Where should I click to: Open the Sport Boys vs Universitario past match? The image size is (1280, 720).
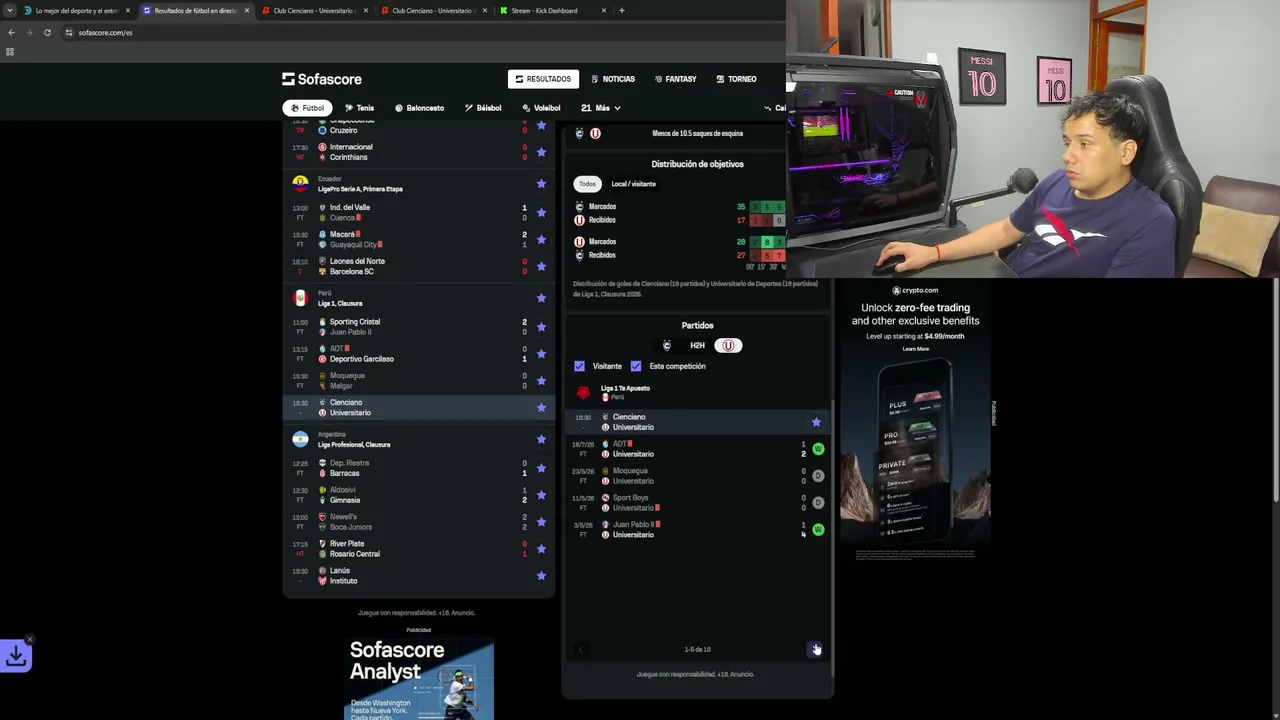(697, 503)
